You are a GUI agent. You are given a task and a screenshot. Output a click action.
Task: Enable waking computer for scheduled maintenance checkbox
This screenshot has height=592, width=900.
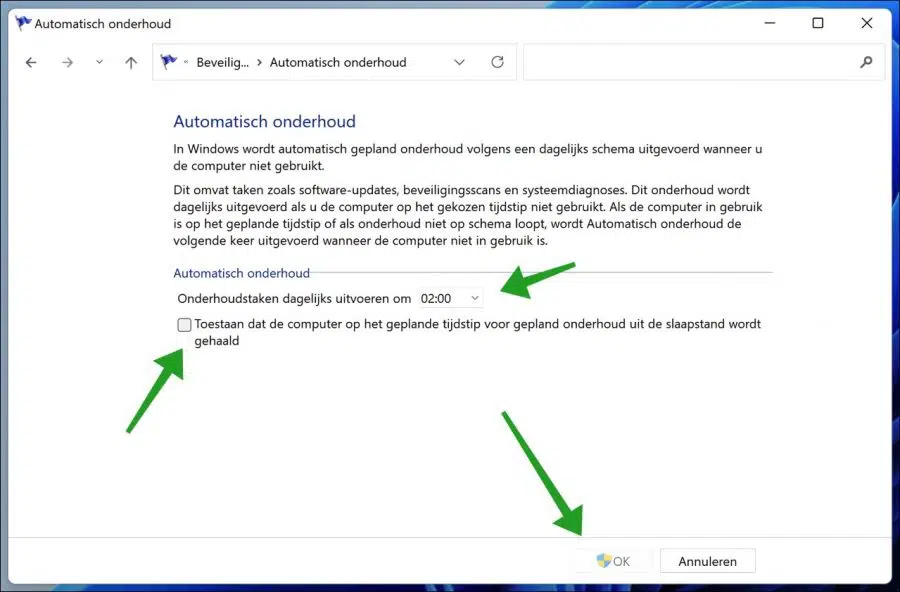(184, 325)
